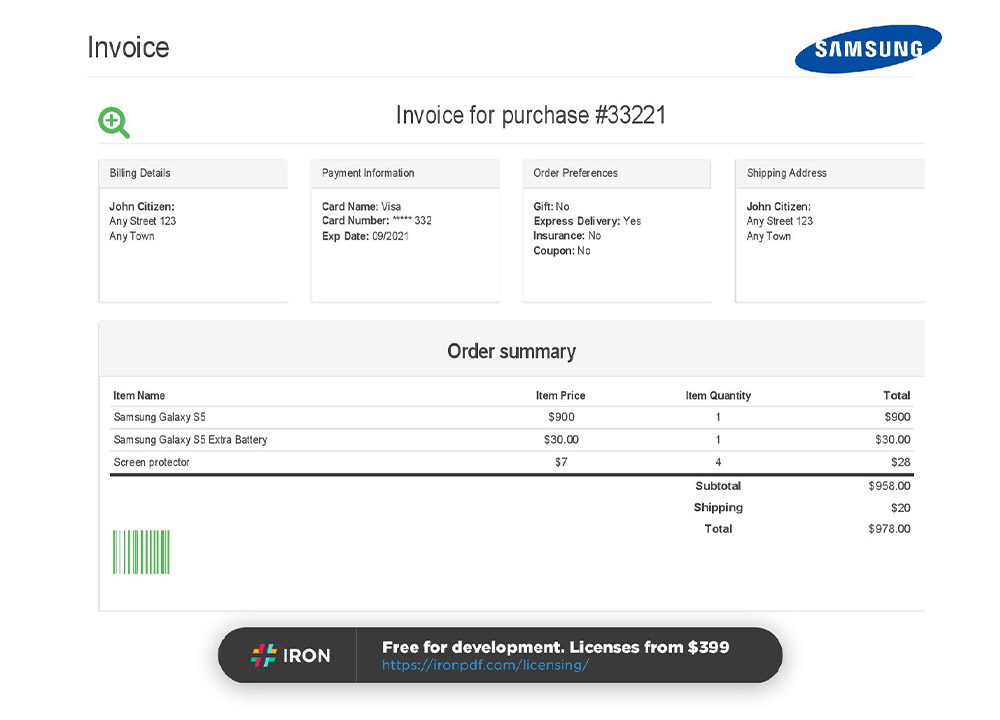The height and width of the screenshot is (720, 1000).
Task: Click the Invoice page title
Action: click(x=128, y=46)
